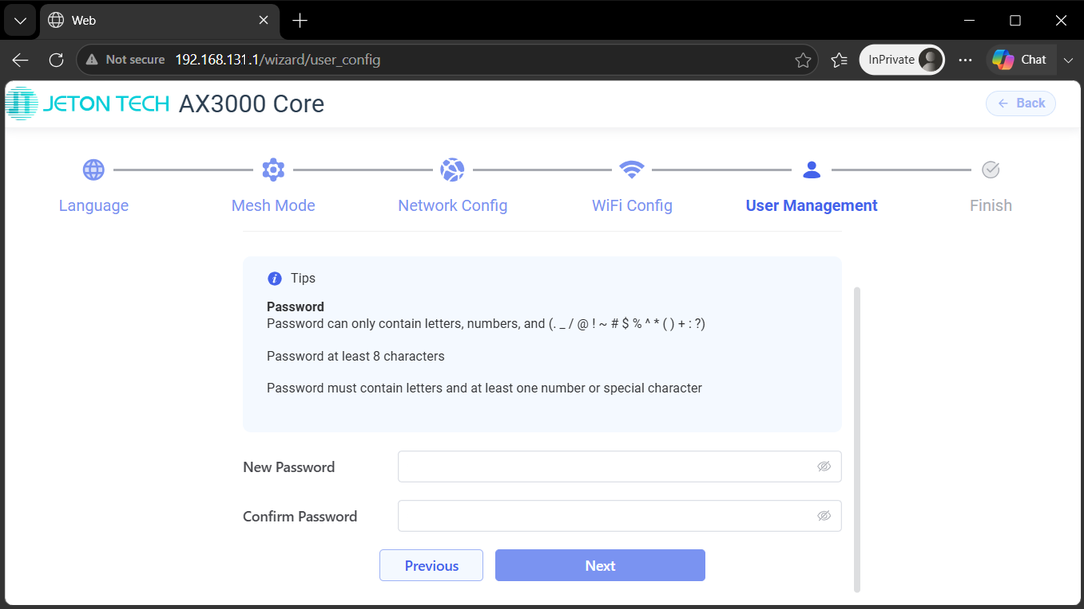Go back in browser history
Screen dimensions: 1084x609
tap(20, 60)
